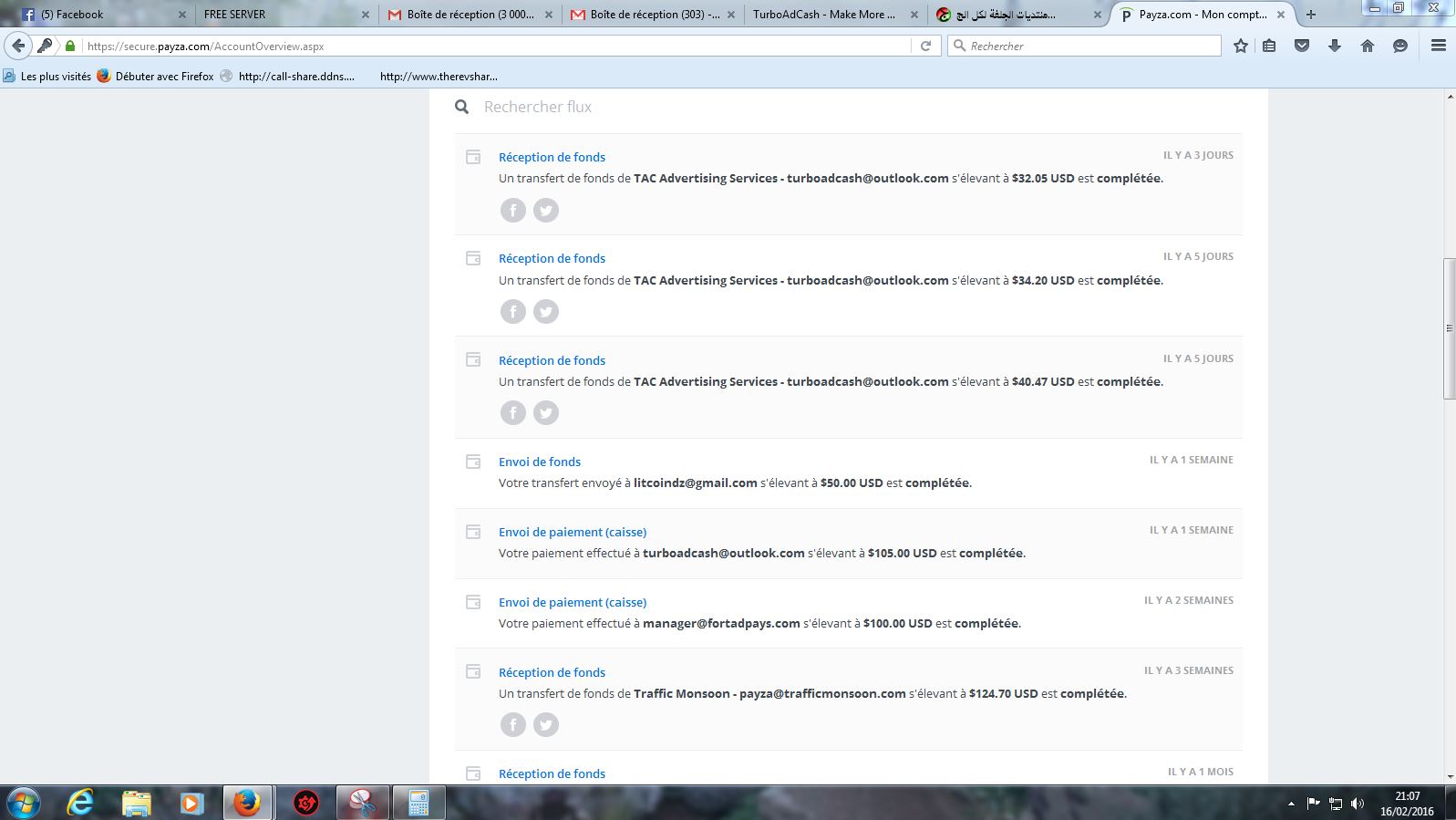This screenshot has width=1456, height=820.
Task: Open Réception de fonds for $32.05
Action: pyautogui.click(x=552, y=157)
